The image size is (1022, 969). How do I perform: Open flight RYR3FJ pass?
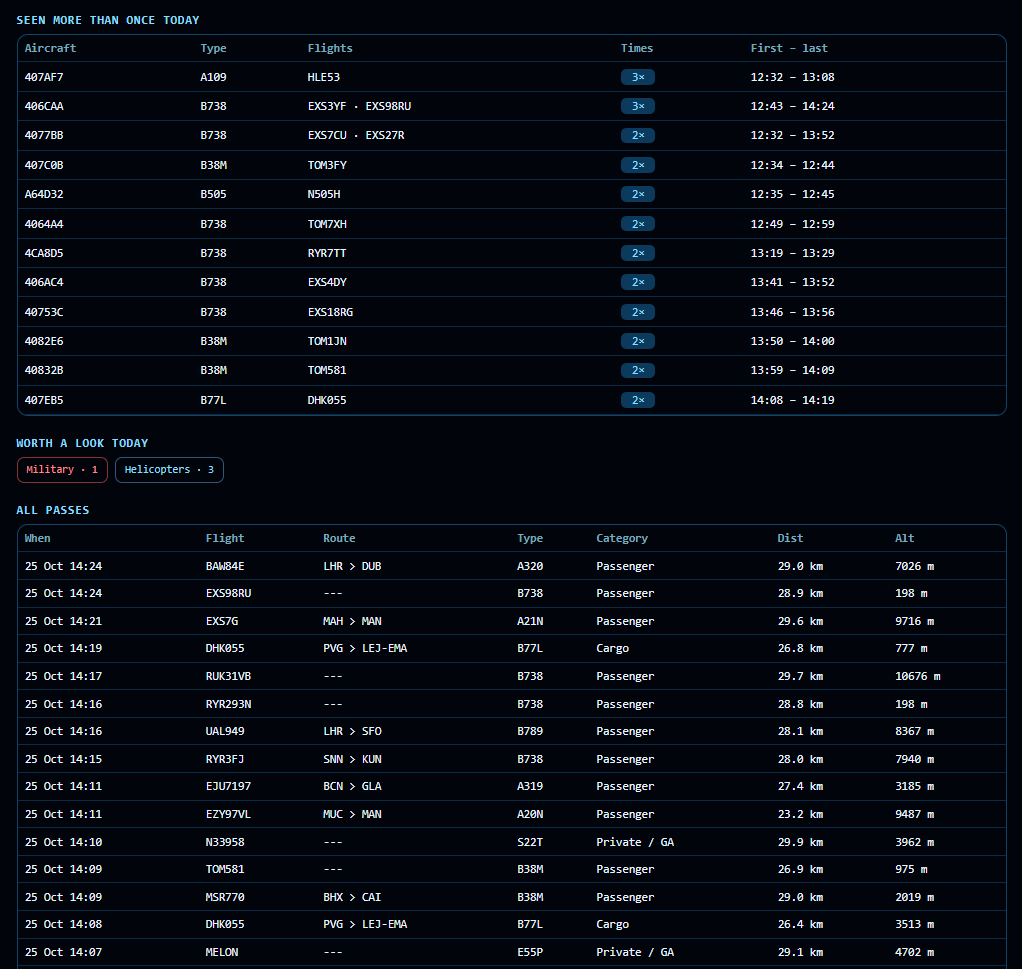pos(512,759)
